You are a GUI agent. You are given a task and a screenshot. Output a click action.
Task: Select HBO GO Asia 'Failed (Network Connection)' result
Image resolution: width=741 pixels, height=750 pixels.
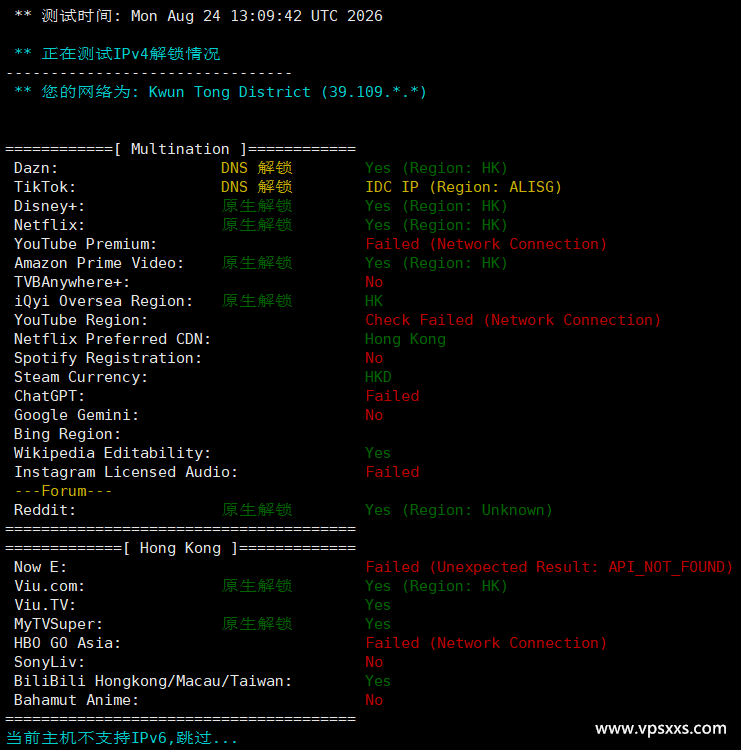tap(486, 643)
